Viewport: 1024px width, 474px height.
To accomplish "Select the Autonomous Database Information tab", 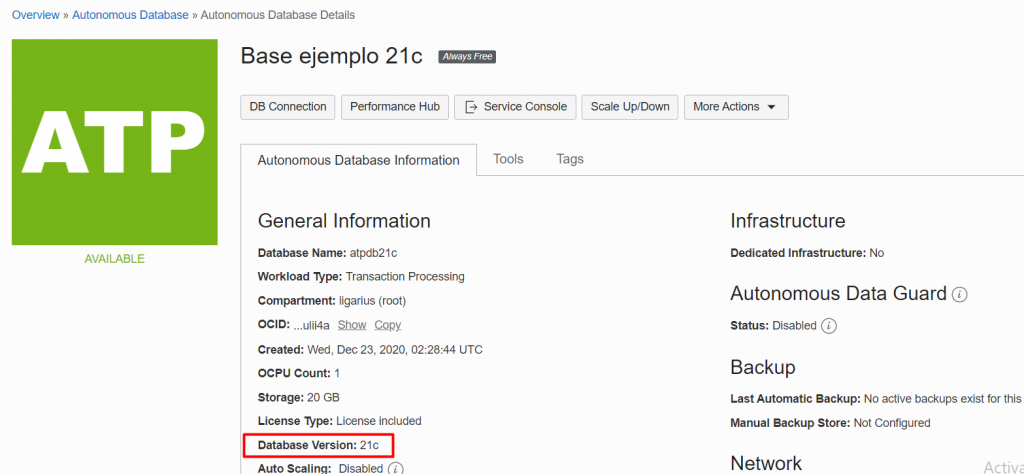I will pyautogui.click(x=359, y=160).
